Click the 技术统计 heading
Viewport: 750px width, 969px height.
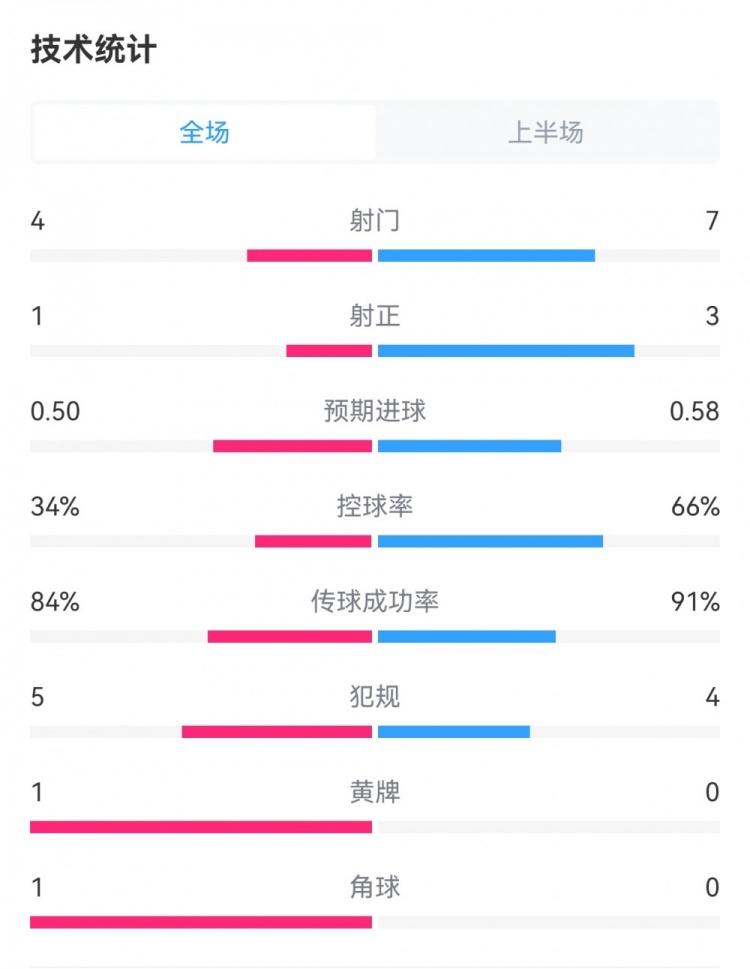click(x=94, y=50)
